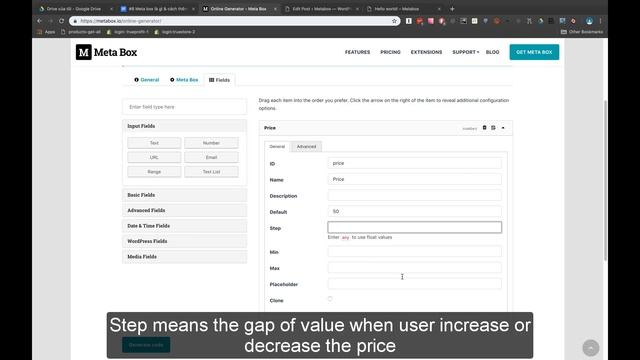Open the Extensions menu item
Image resolution: width=640 pixels, height=360 pixels.
(426, 52)
